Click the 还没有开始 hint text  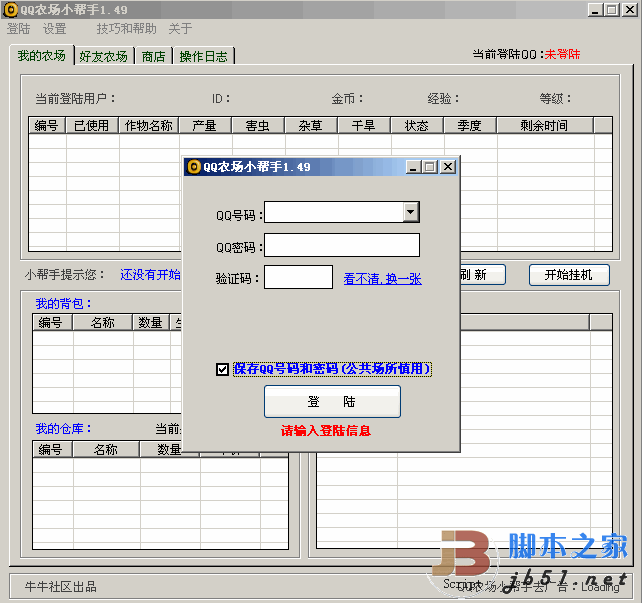click(150, 275)
